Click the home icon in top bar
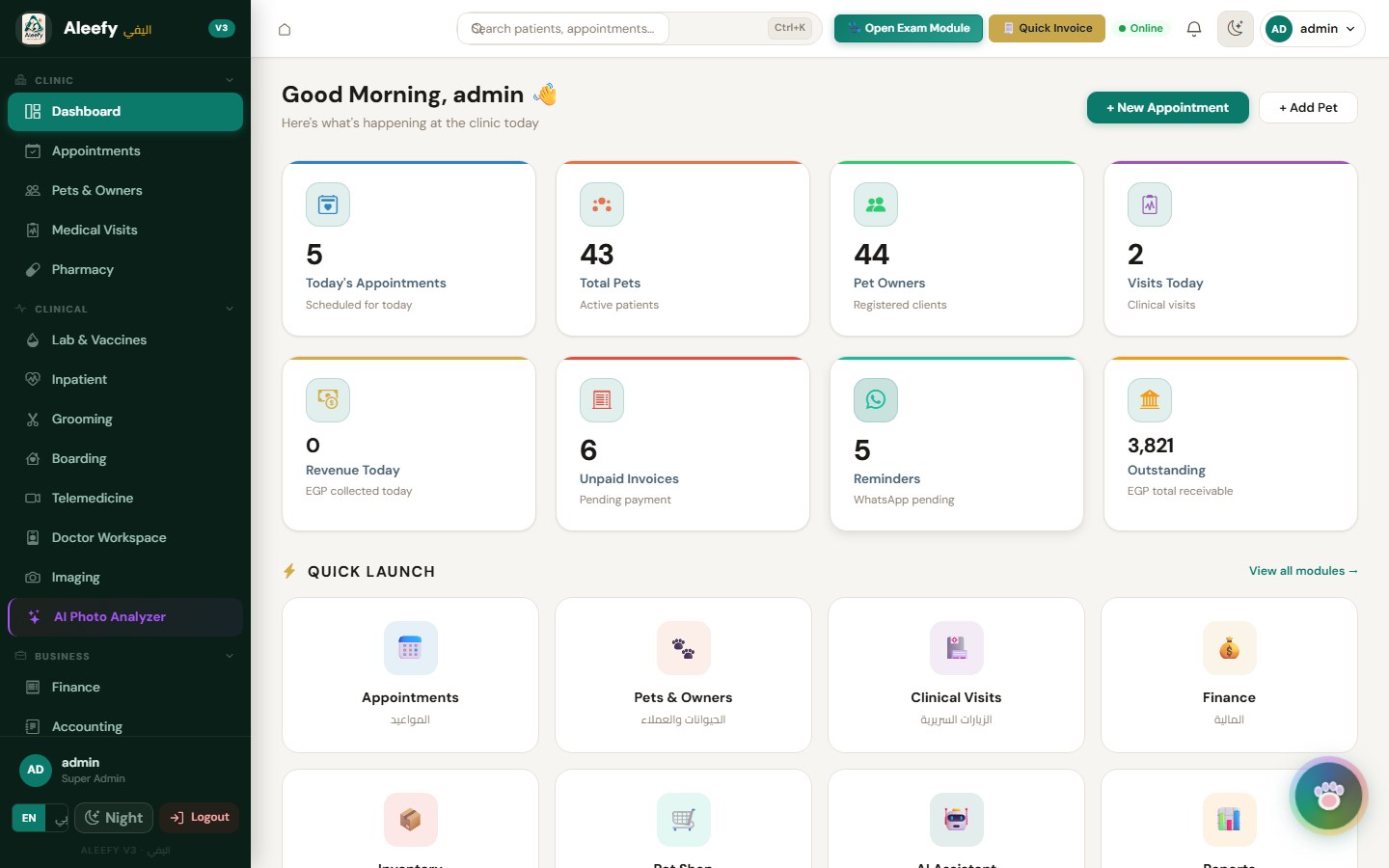The image size is (1389, 868). point(285,29)
